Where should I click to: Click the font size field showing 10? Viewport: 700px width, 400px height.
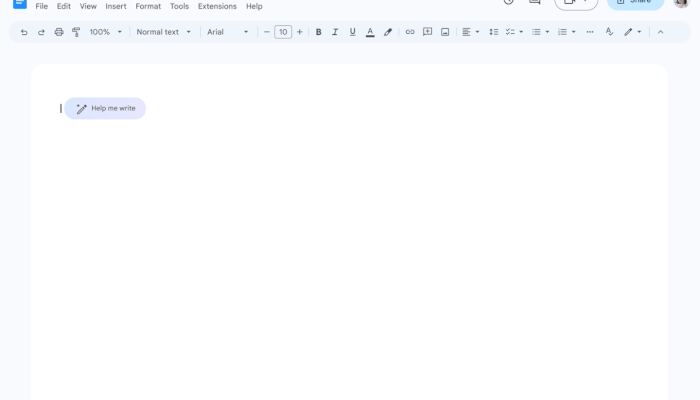click(283, 32)
